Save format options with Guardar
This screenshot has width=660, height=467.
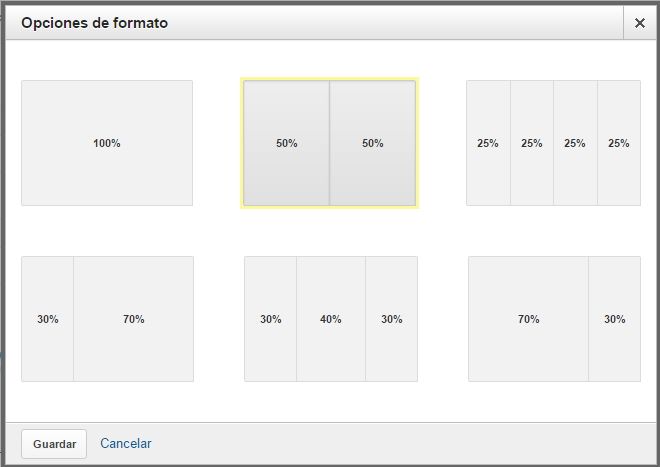click(x=54, y=444)
